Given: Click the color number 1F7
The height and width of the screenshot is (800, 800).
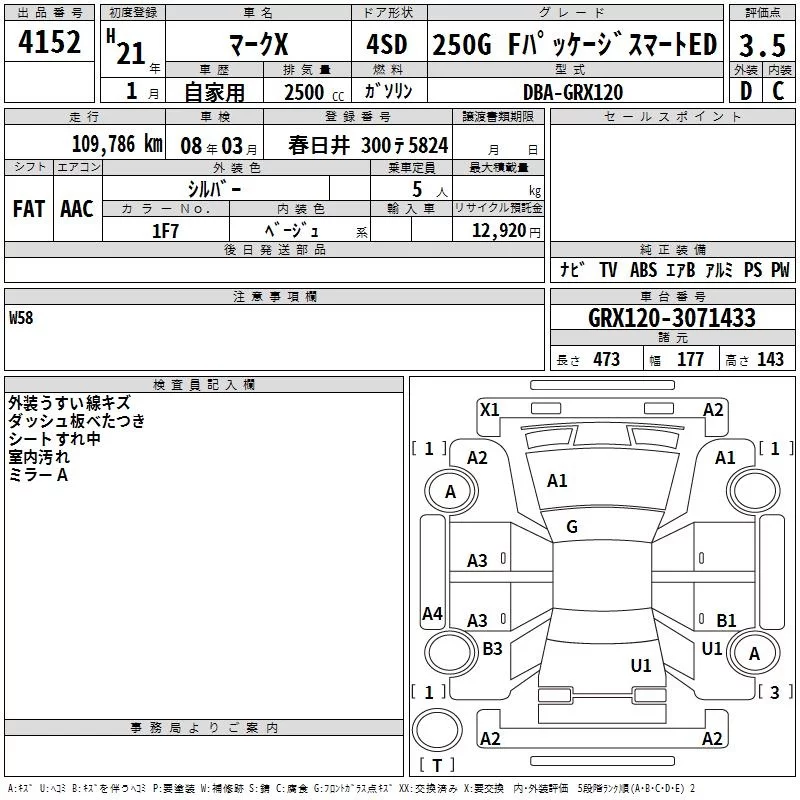Looking at the screenshot, I should [165, 231].
